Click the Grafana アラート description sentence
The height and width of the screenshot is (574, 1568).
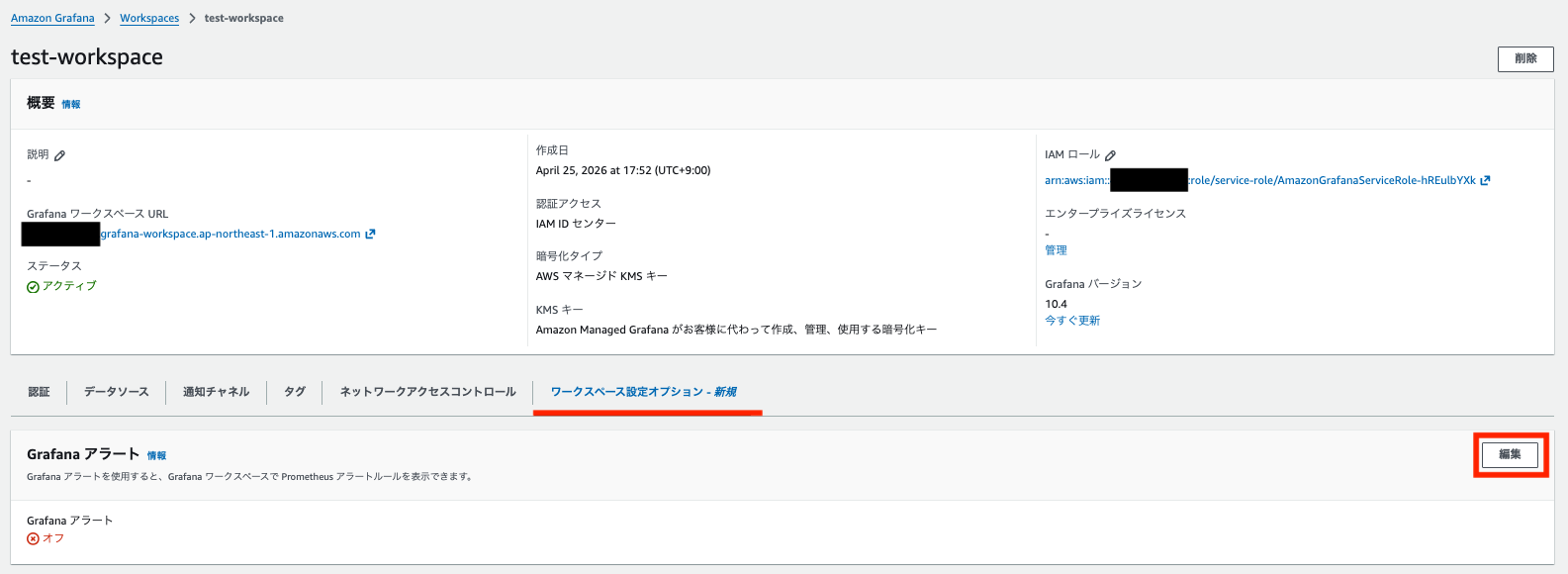(x=250, y=477)
